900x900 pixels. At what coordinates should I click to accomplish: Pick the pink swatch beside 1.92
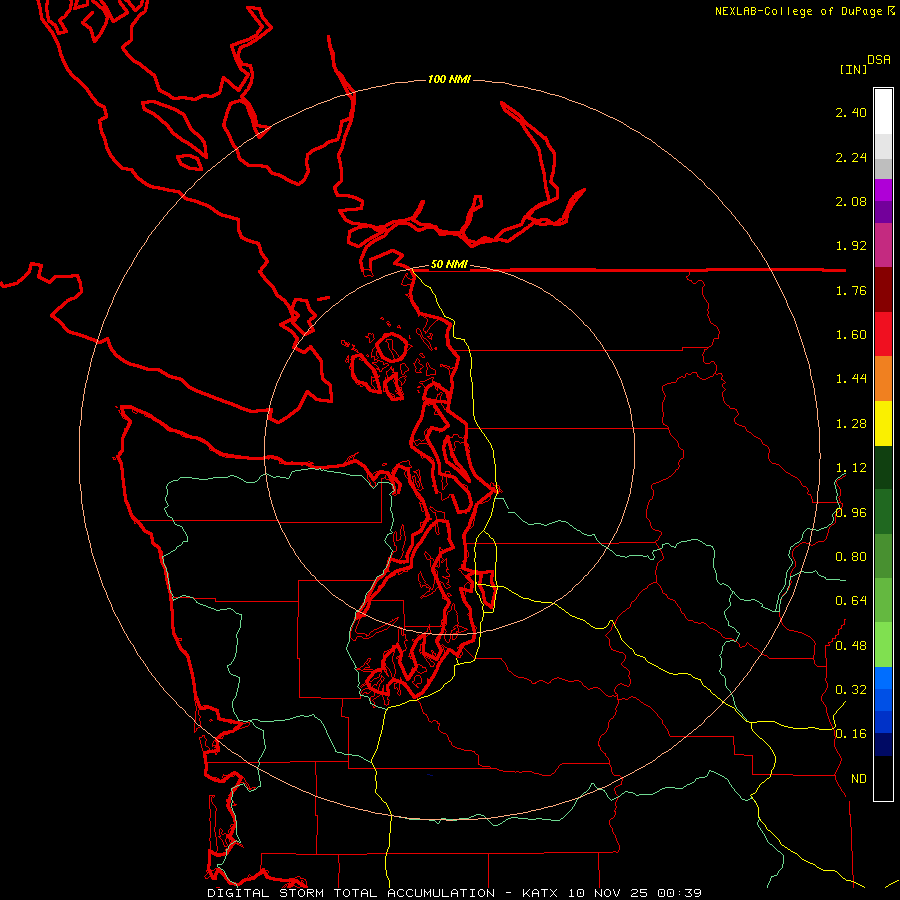[883, 245]
